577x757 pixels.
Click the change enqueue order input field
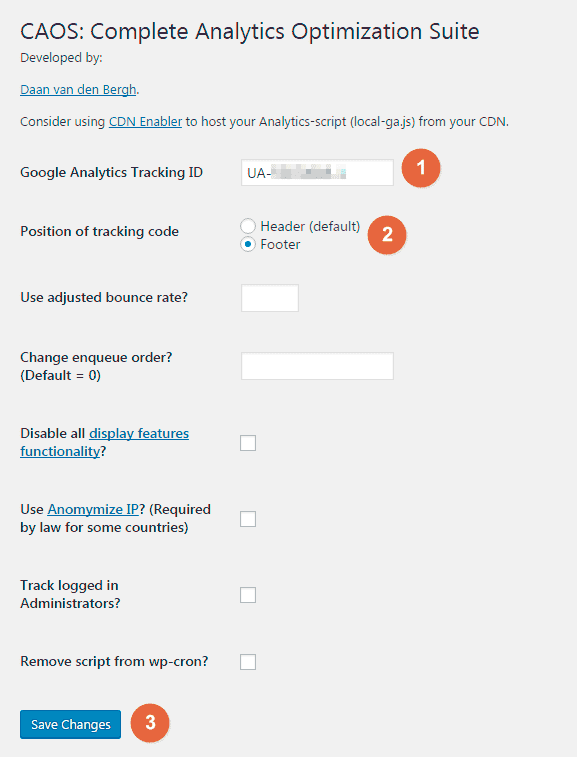[x=317, y=366]
